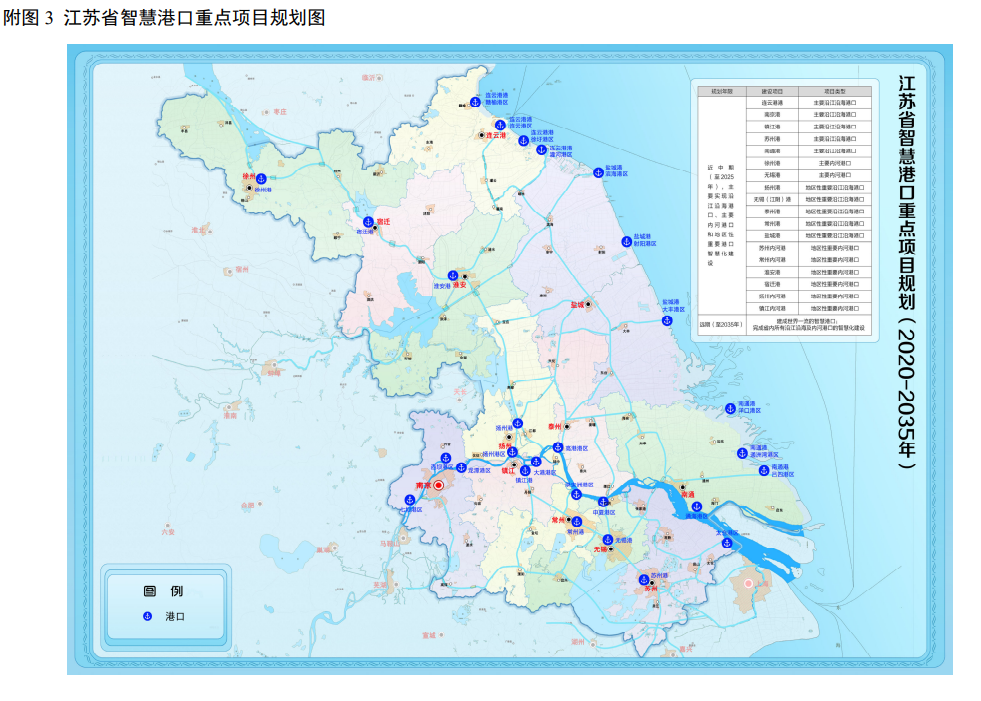Image resolution: width=981 pixels, height=701 pixels.
Task: Click the 常州港 anchor icon
Action: 575,521
